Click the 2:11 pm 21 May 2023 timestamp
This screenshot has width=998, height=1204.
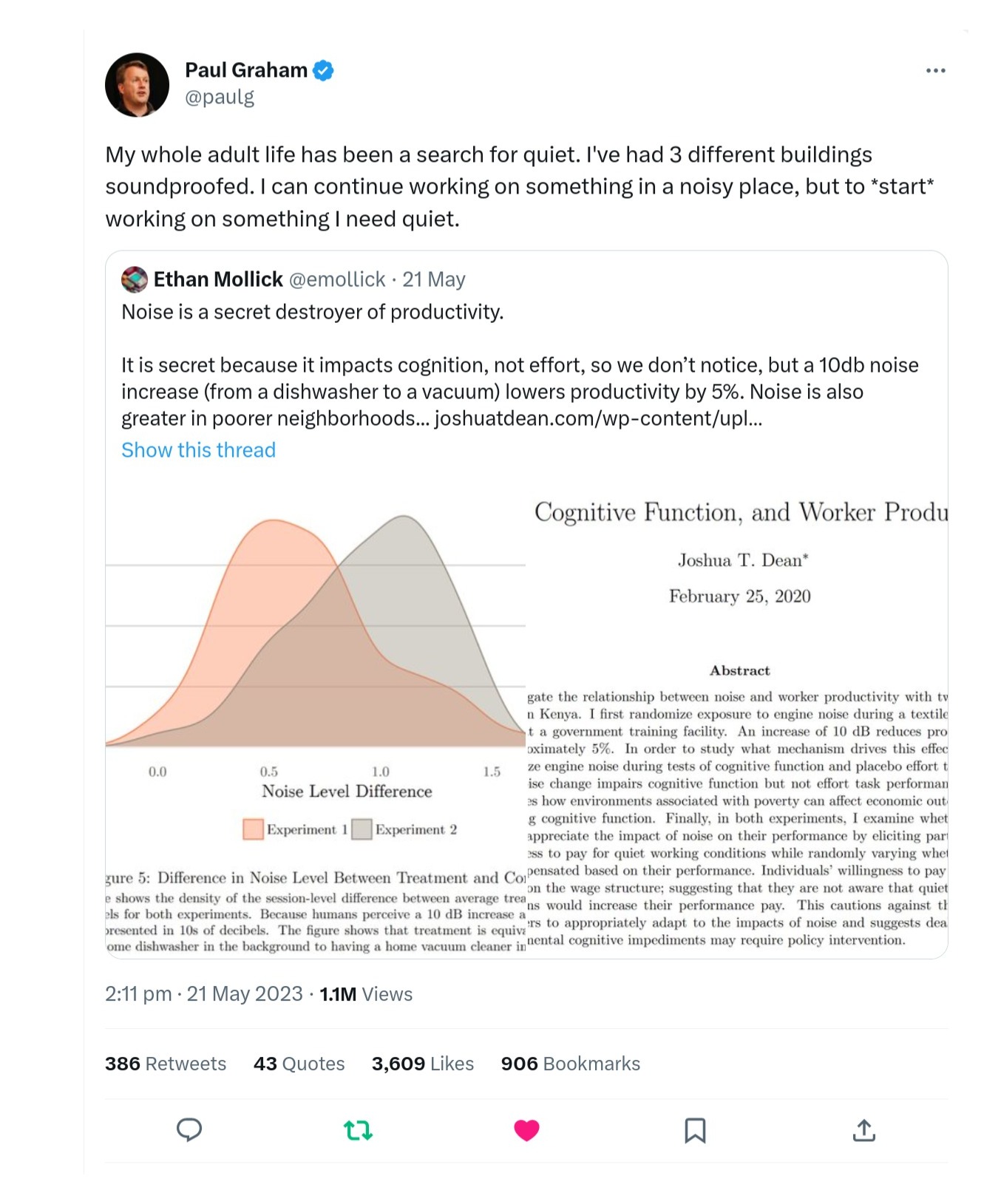[x=203, y=994]
